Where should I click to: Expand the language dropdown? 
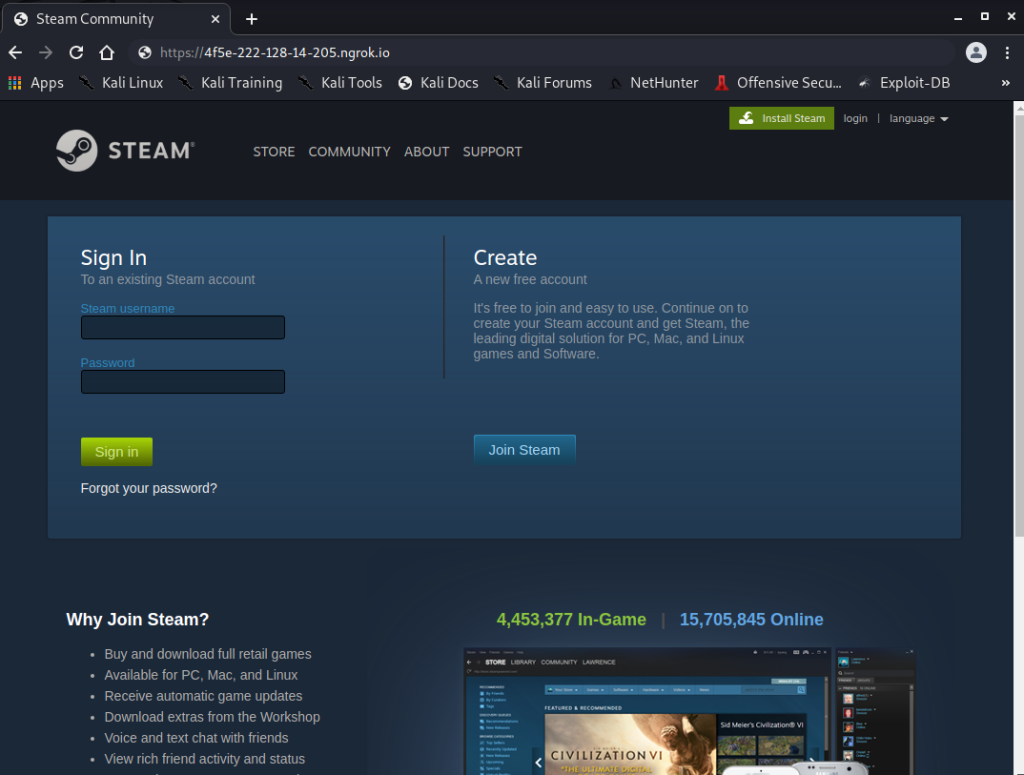pos(918,118)
